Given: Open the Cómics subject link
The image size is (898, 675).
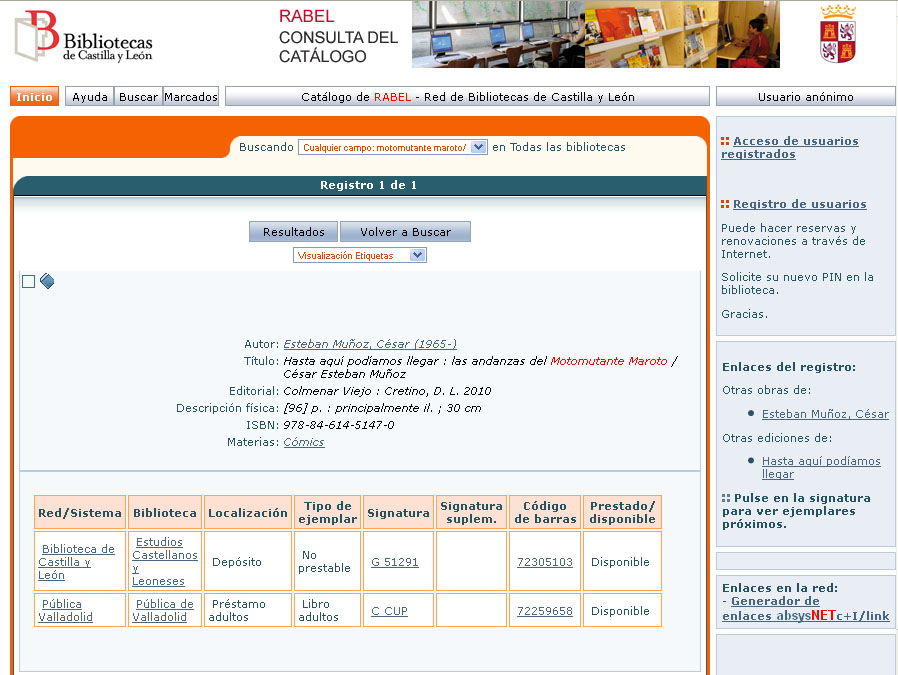Looking at the screenshot, I should click(x=304, y=442).
